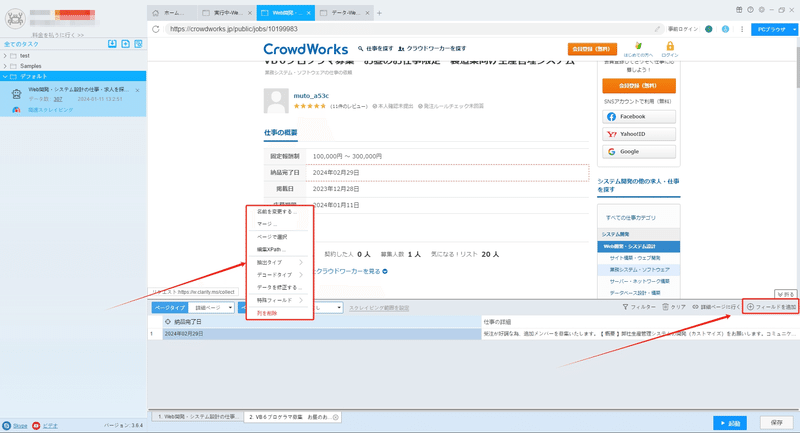Click the third task panel toolbar icon

(x=138, y=44)
